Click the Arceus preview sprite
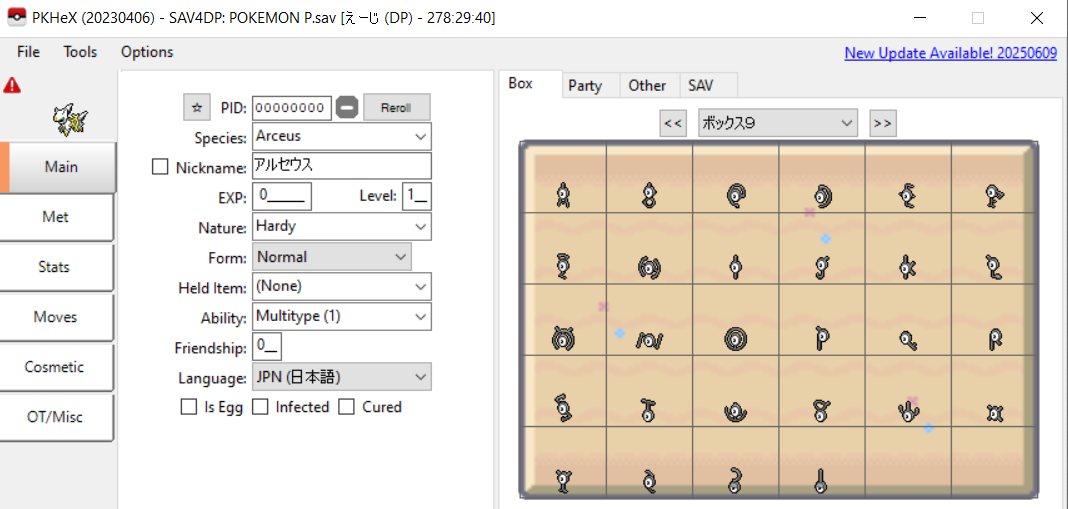The image size is (1068, 509). pos(70,119)
